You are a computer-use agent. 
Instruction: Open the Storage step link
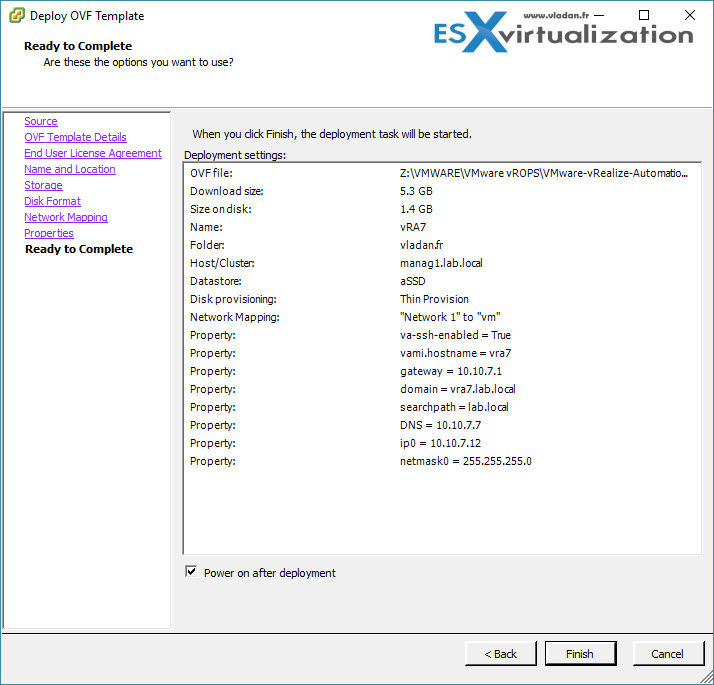click(x=43, y=185)
